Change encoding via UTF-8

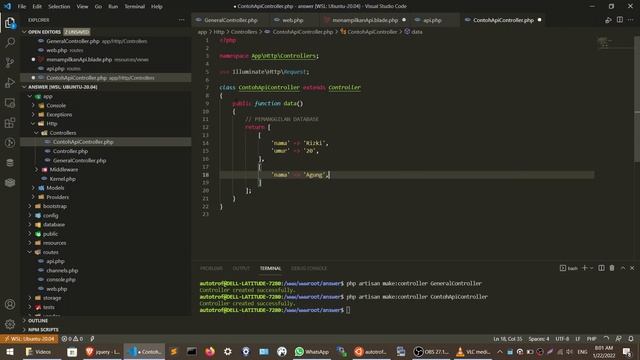pyautogui.click(x=562, y=339)
